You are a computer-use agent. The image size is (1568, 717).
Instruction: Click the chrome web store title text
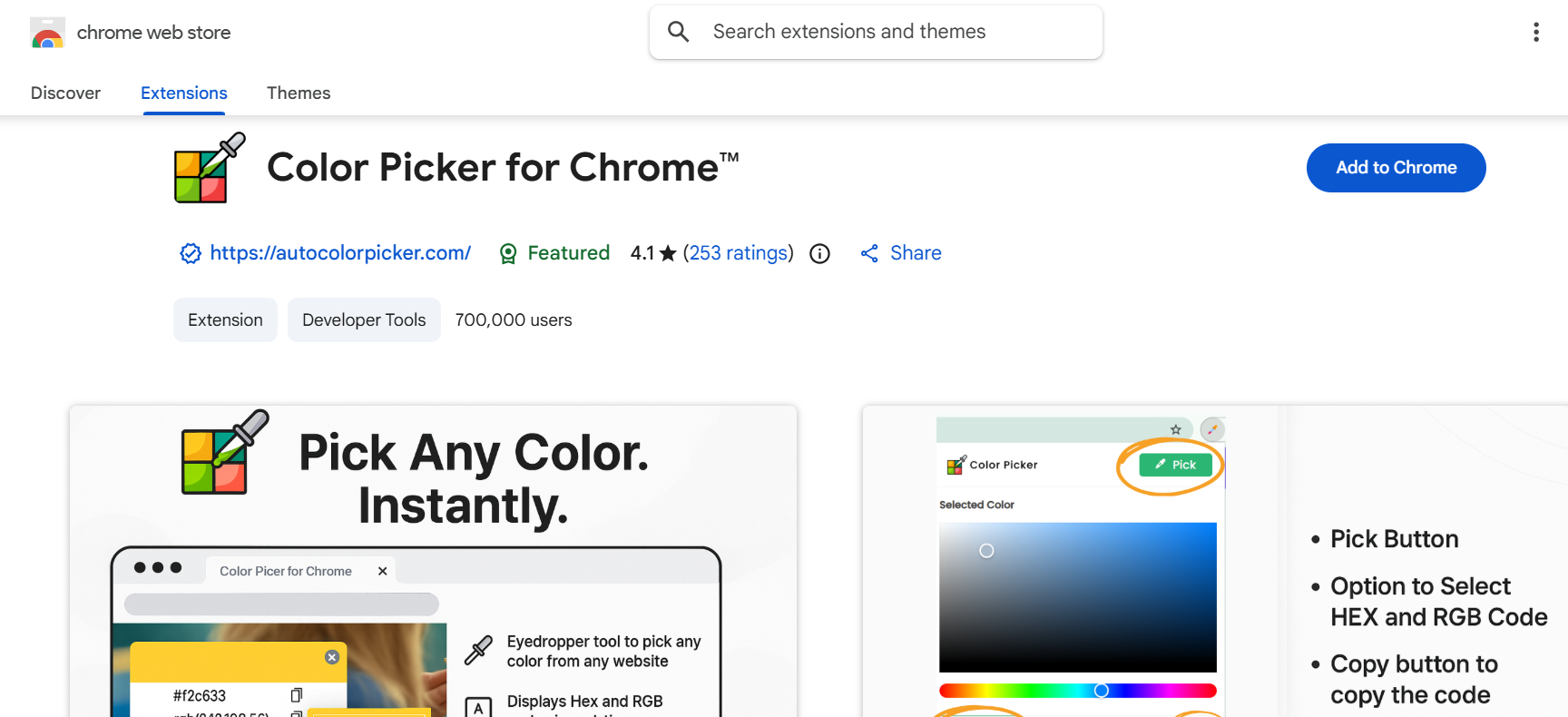(x=153, y=33)
